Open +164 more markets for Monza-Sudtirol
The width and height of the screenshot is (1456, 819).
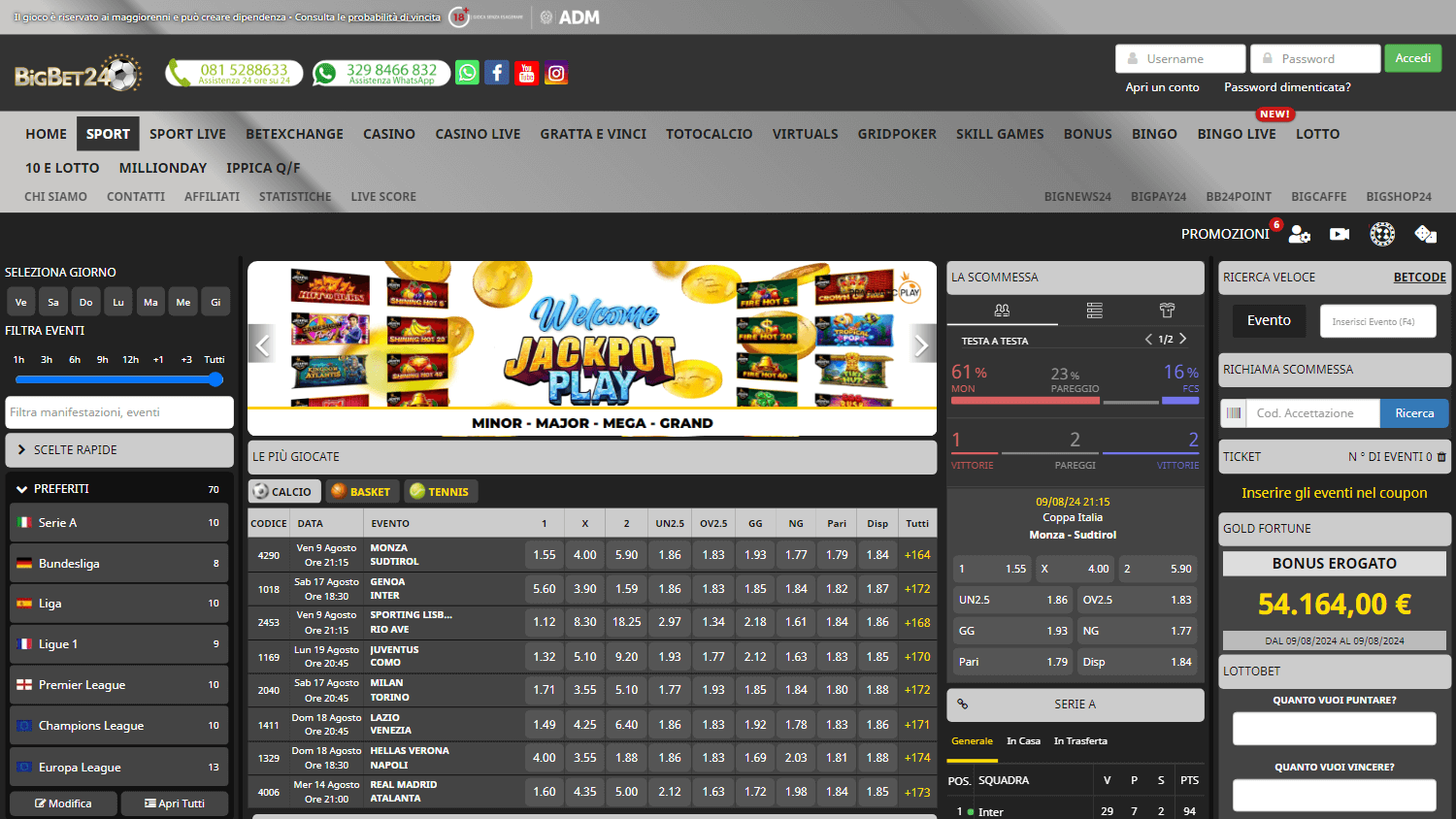click(x=917, y=555)
